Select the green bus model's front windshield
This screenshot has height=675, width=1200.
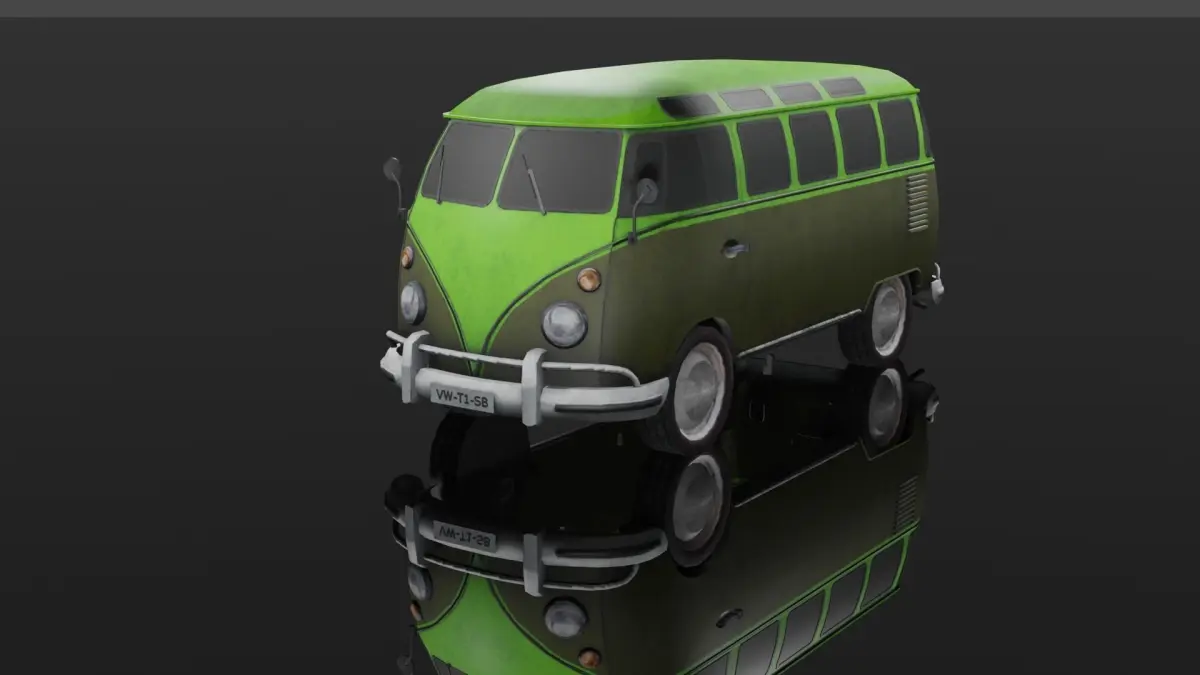521,167
